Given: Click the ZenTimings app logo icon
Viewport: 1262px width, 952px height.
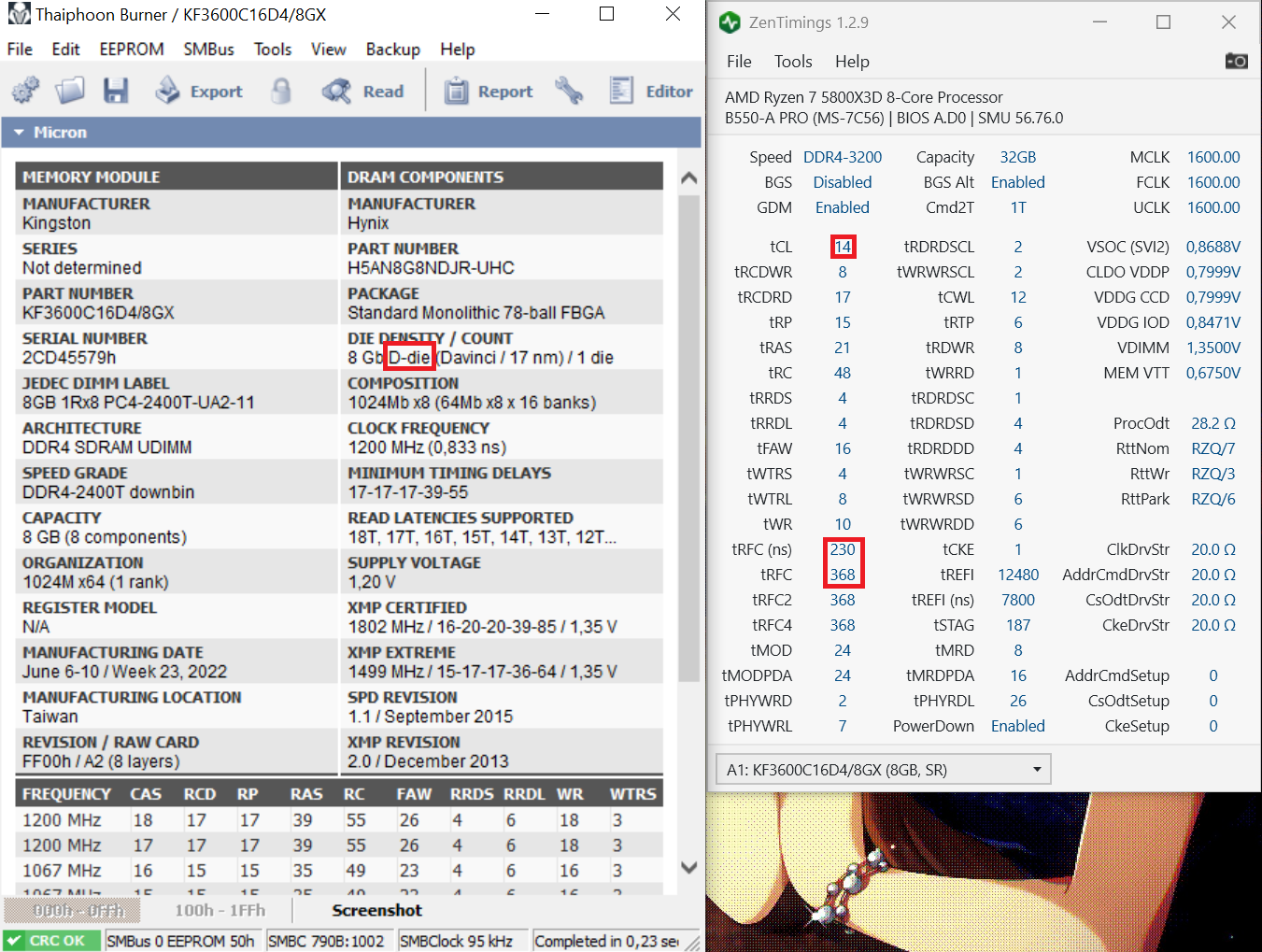Looking at the screenshot, I should click(x=730, y=22).
